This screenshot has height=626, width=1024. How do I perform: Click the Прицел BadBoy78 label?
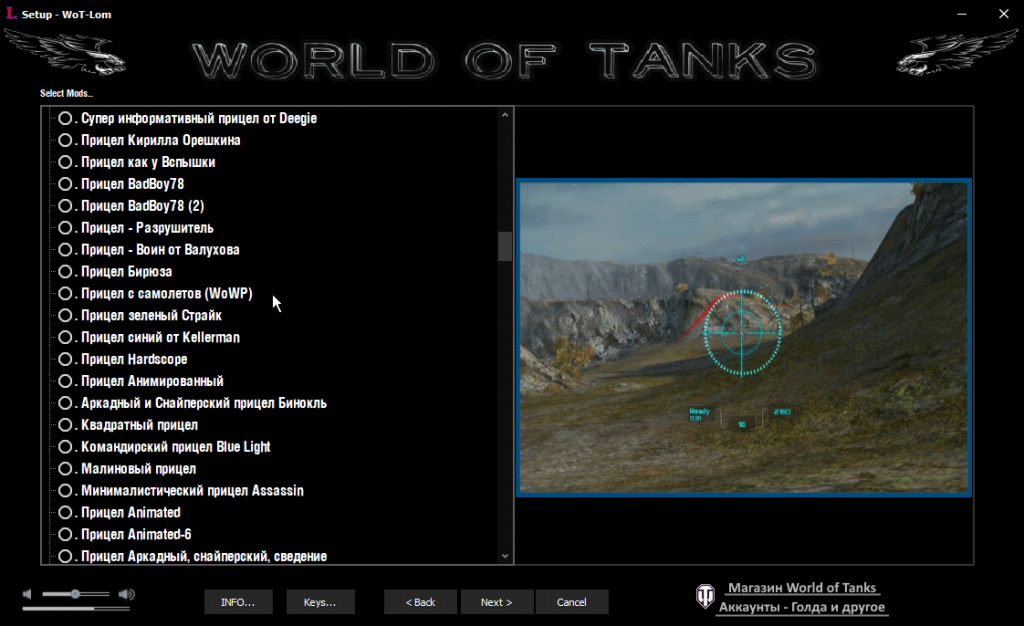point(133,184)
